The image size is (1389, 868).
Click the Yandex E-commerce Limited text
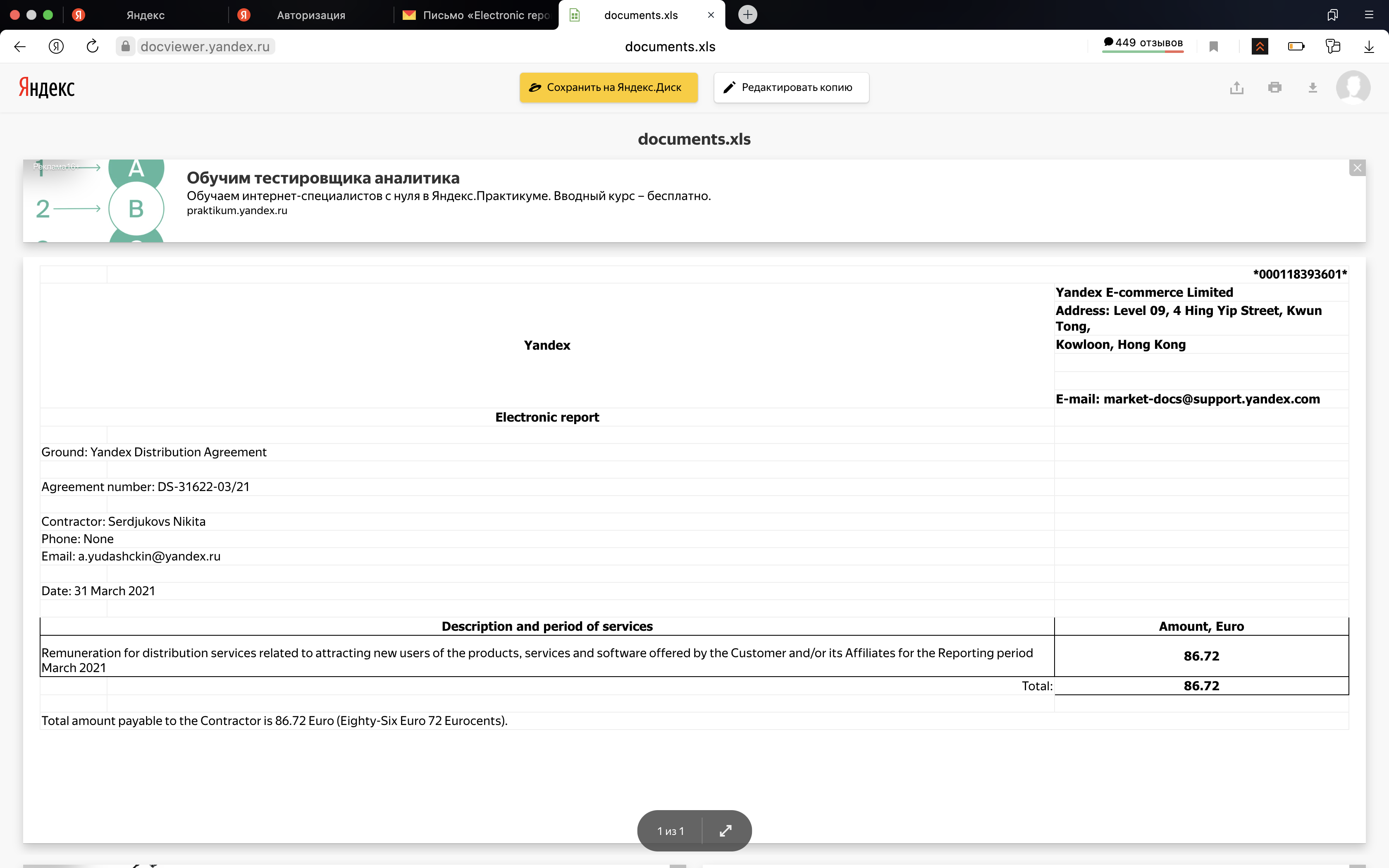pos(1144,292)
